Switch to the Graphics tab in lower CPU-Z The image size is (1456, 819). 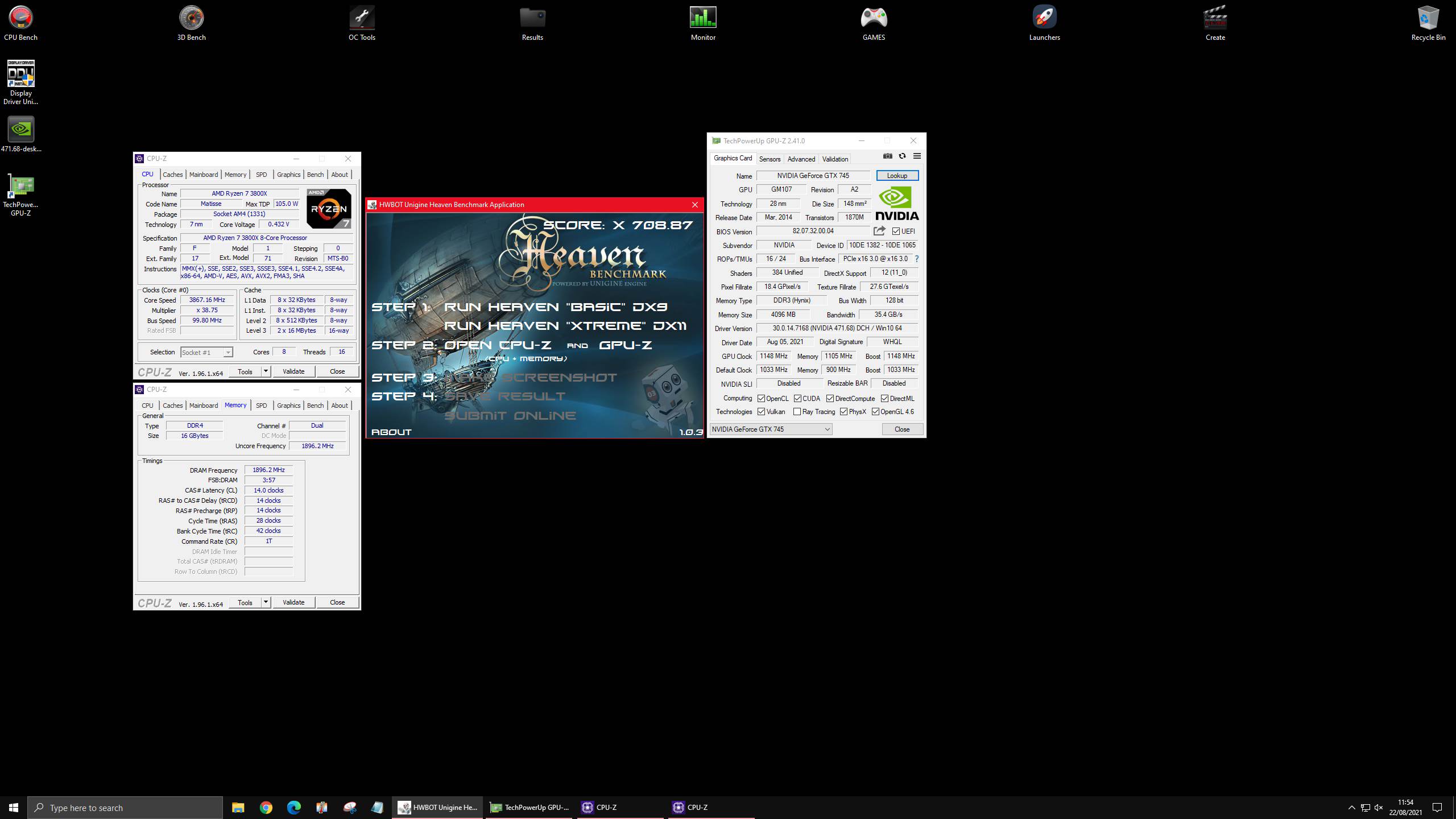288,406
